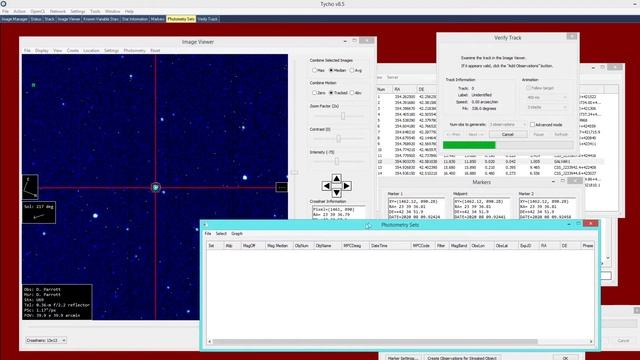Open the Tools menu in the main menu bar

pyautogui.click(x=95, y=11)
